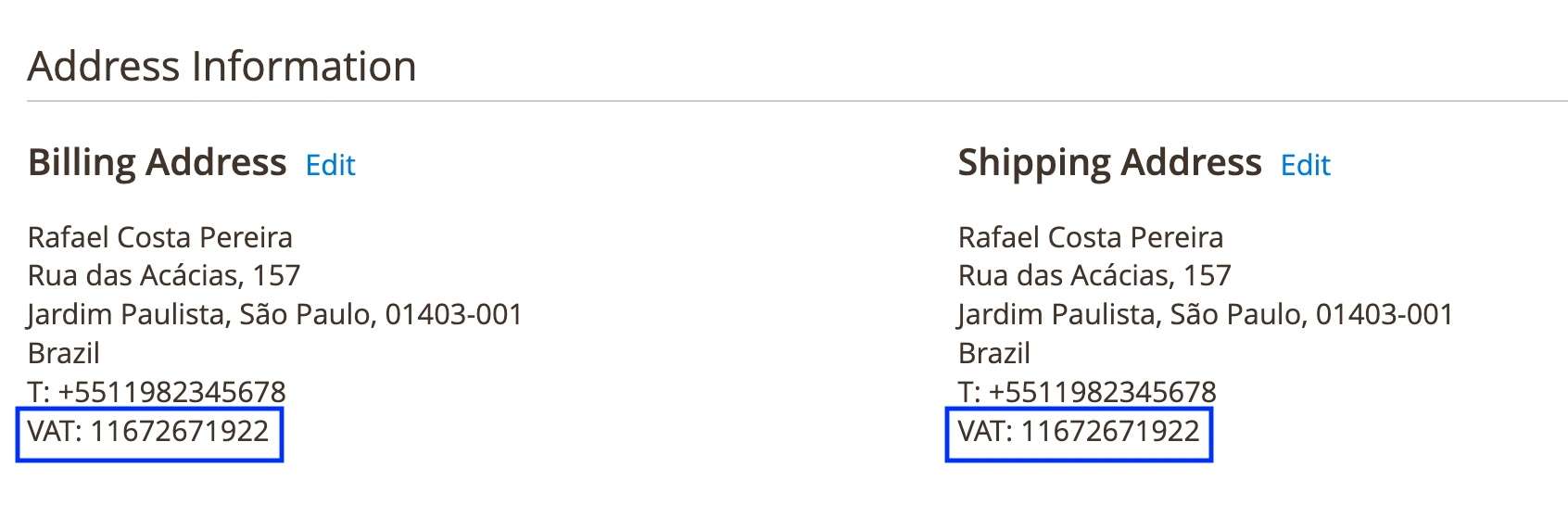
Task: Click the Edit link beside Billing Address
Action: click(330, 165)
